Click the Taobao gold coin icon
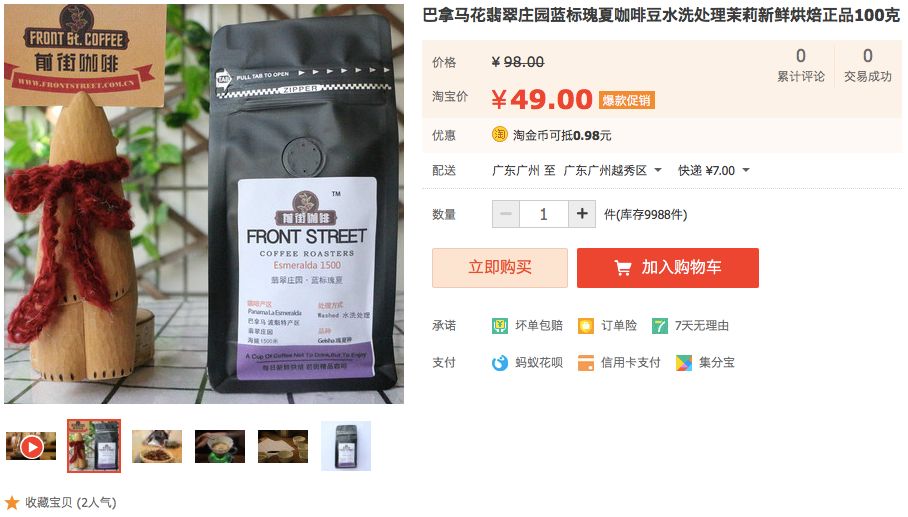908x517 pixels. coord(499,134)
